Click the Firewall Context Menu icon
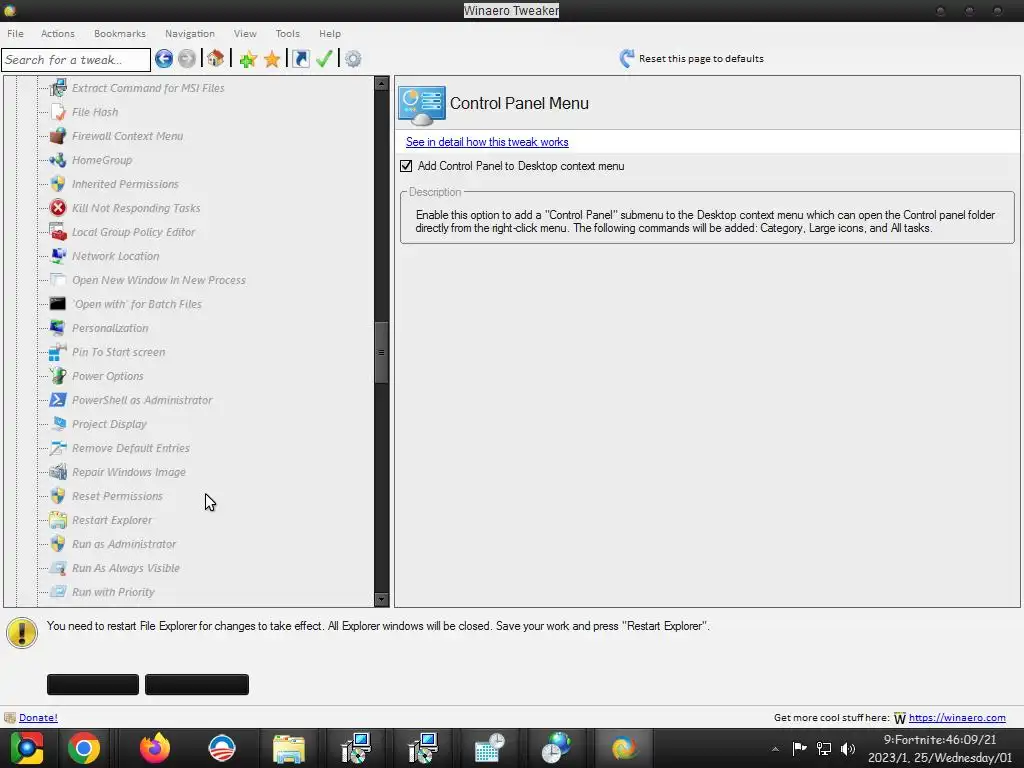Image resolution: width=1024 pixels, height=768 pixels. pyautogui.click(x=58, y=136)
